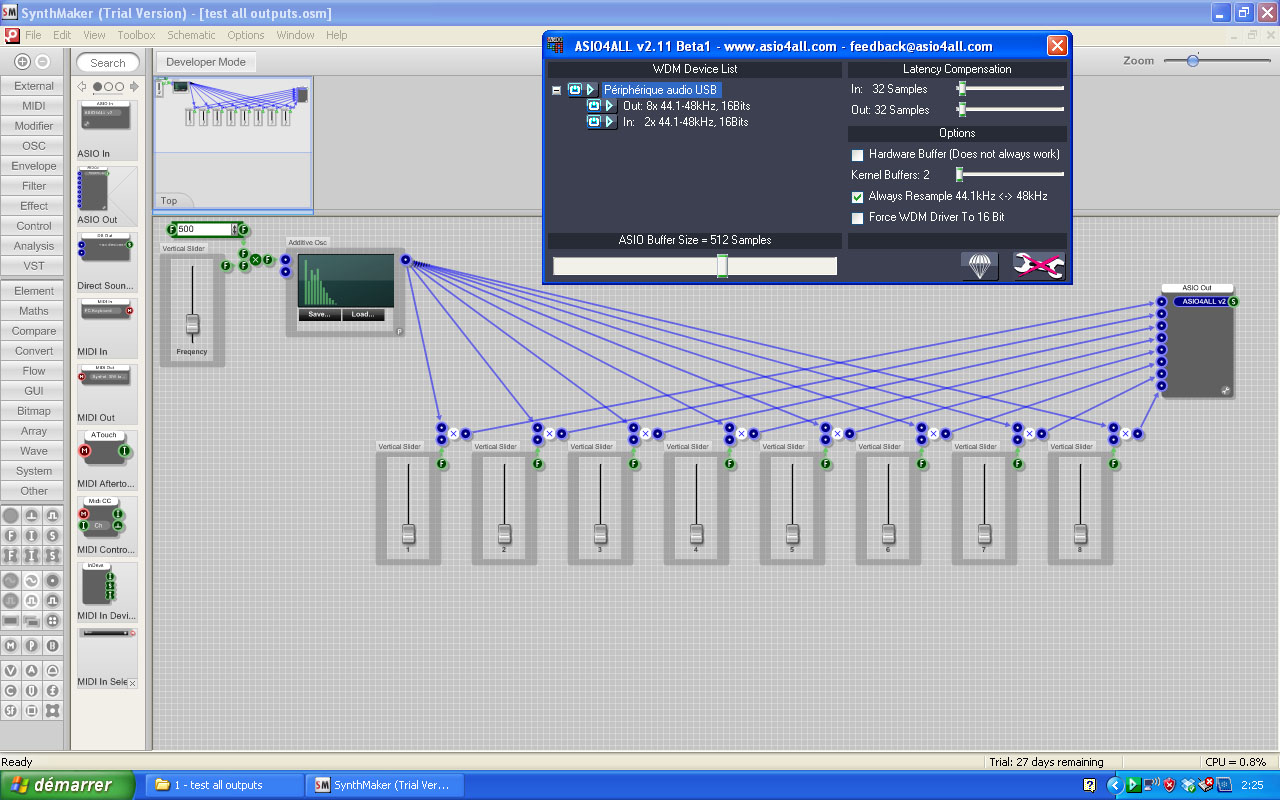The image size is (1280, 800).
Task: Open the Schematic menu
Action: click(191, 35)
